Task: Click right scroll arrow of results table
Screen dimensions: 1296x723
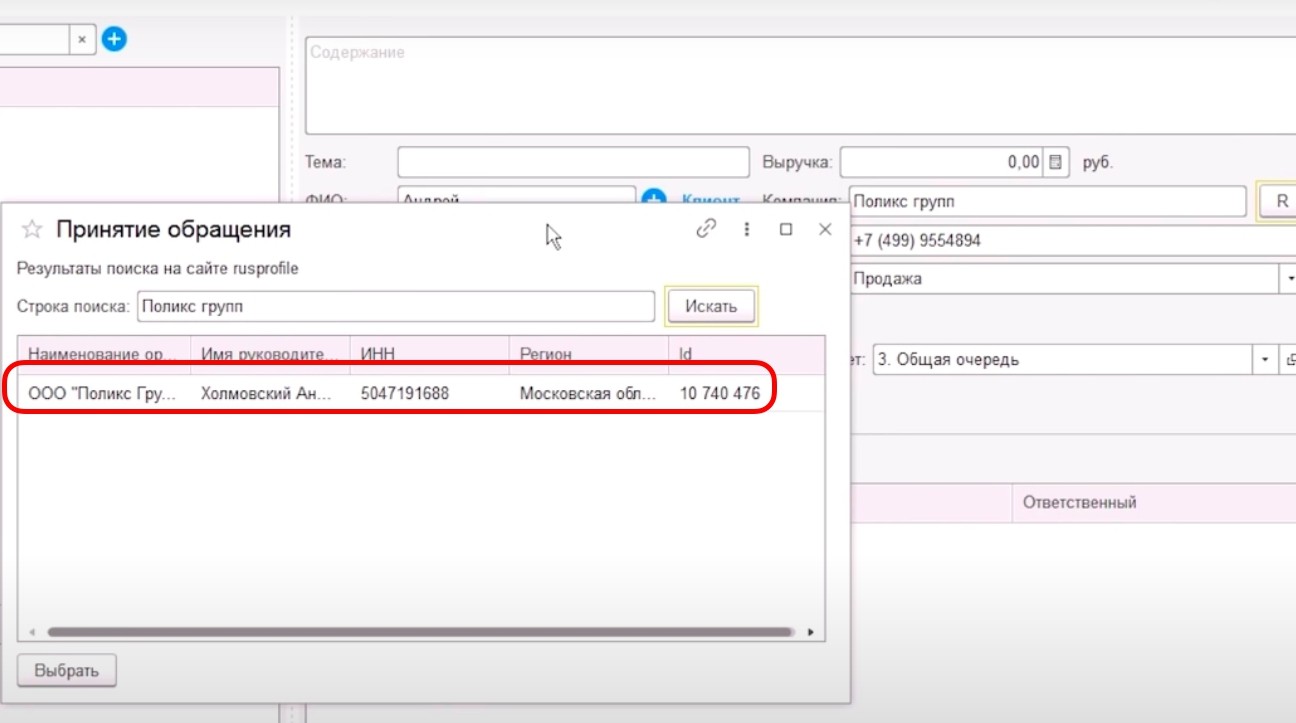Action: [810, 632]
